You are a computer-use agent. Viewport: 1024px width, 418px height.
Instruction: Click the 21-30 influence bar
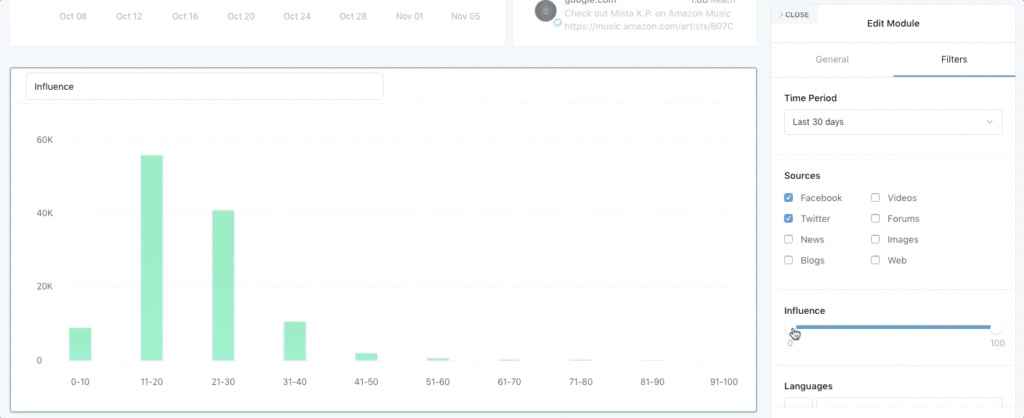(x=223, y=285)
